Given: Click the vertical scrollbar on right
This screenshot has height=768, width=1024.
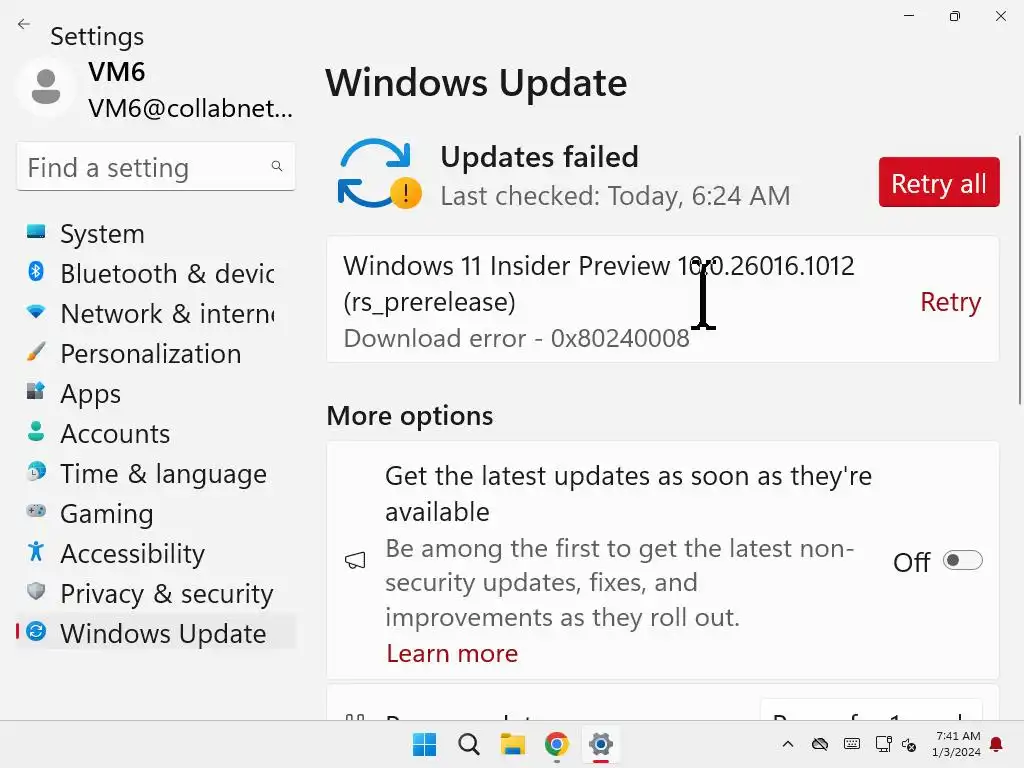Looking at the screenshot, I should (1019, 270).
